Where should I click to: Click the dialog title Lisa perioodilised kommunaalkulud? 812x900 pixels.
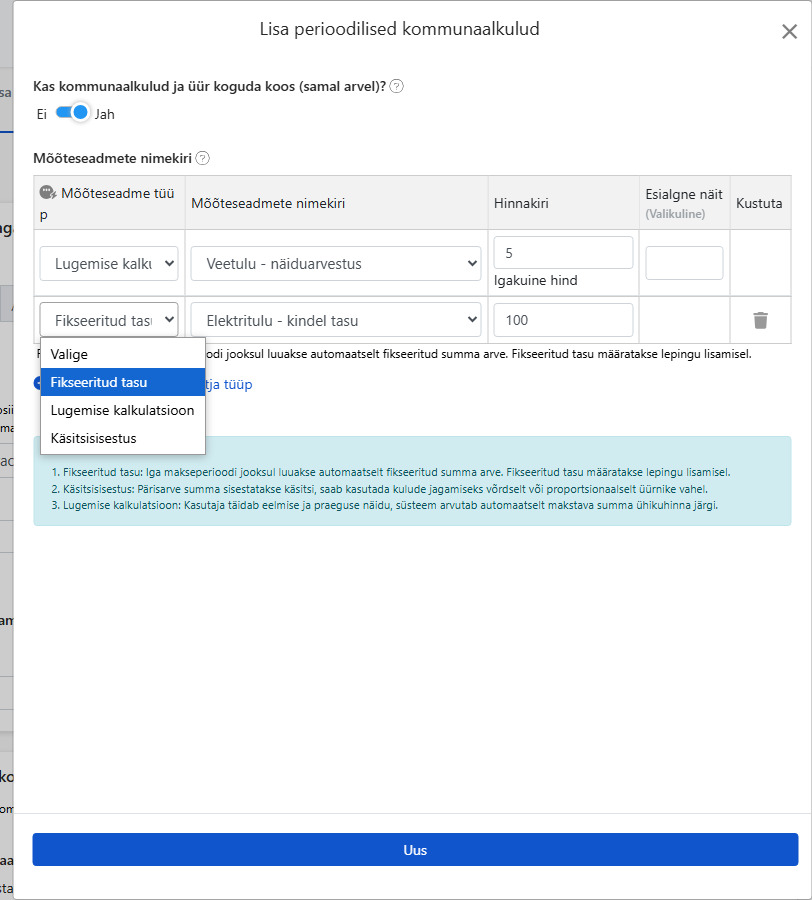coord(399,29)
